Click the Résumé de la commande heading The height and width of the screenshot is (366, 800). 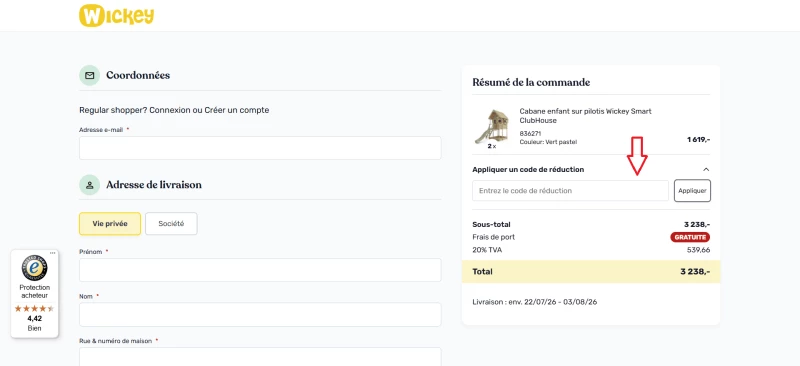tap(531, 82)
